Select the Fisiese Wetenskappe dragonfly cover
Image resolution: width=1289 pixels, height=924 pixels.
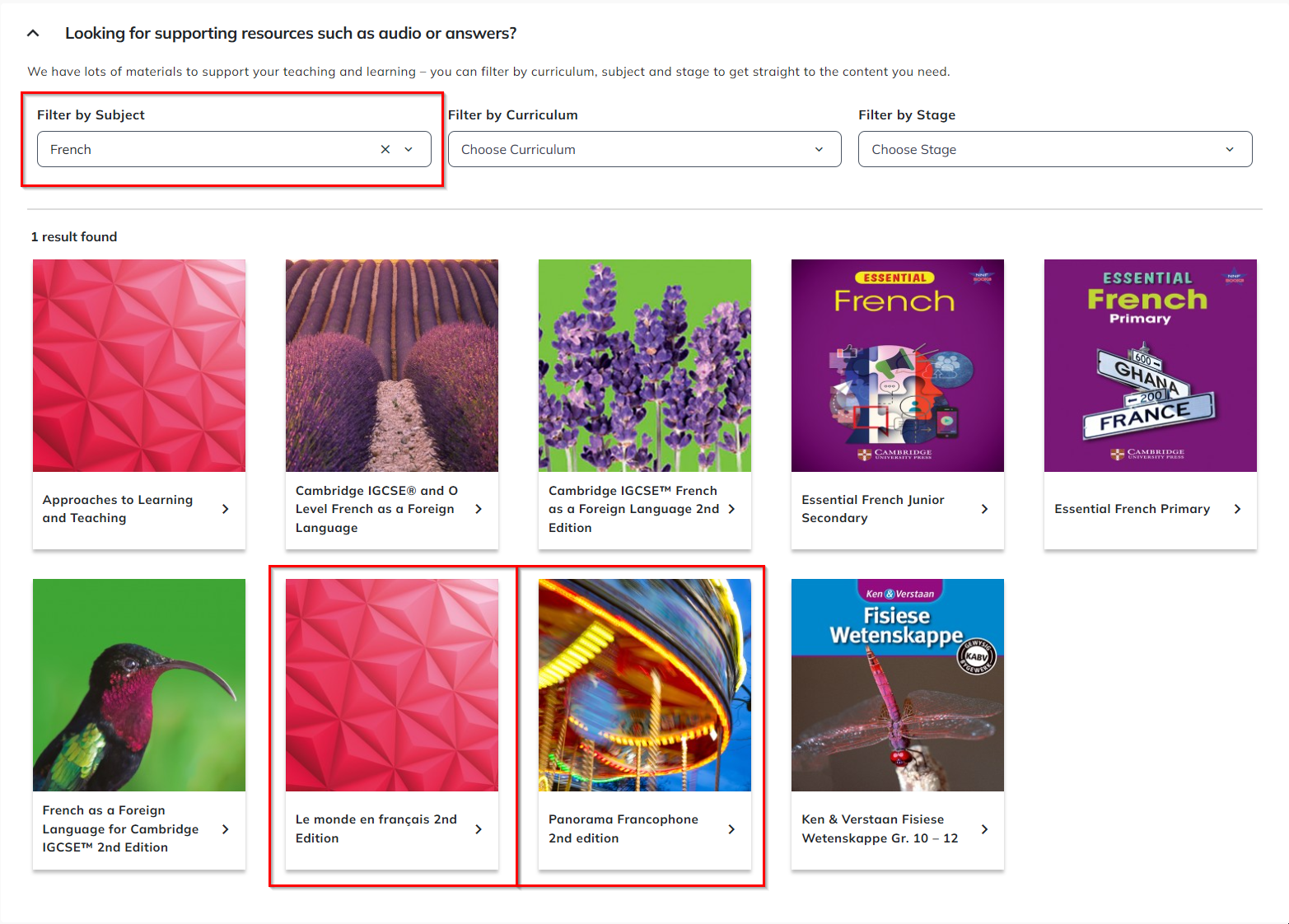[x=898, y=685]
